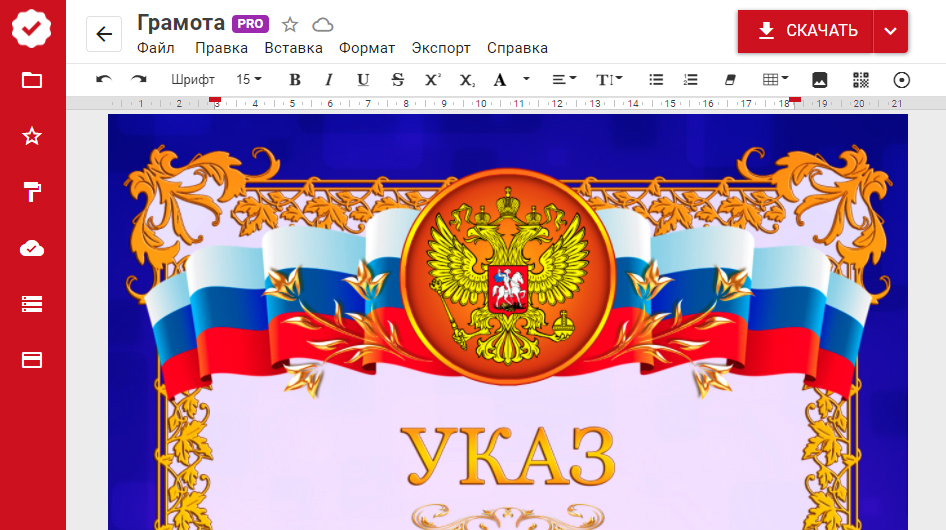Click the Грамота document title
Viewport: 946px width, 530px height.
tap(181, 23)
